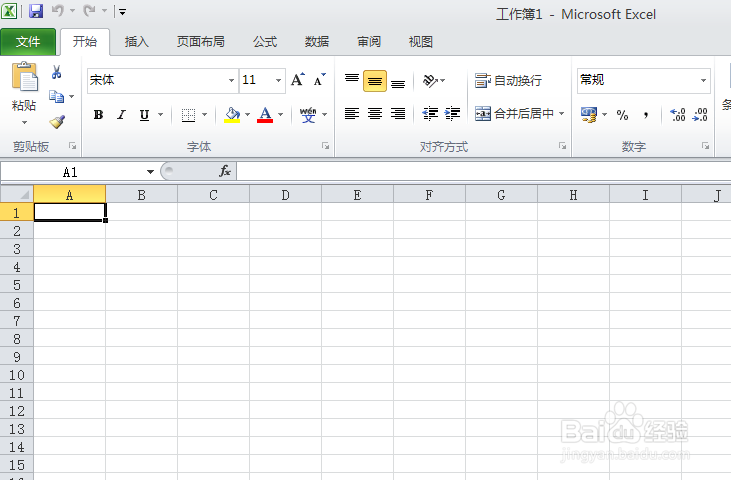Apply the Percent Style % button

(622, 115)
